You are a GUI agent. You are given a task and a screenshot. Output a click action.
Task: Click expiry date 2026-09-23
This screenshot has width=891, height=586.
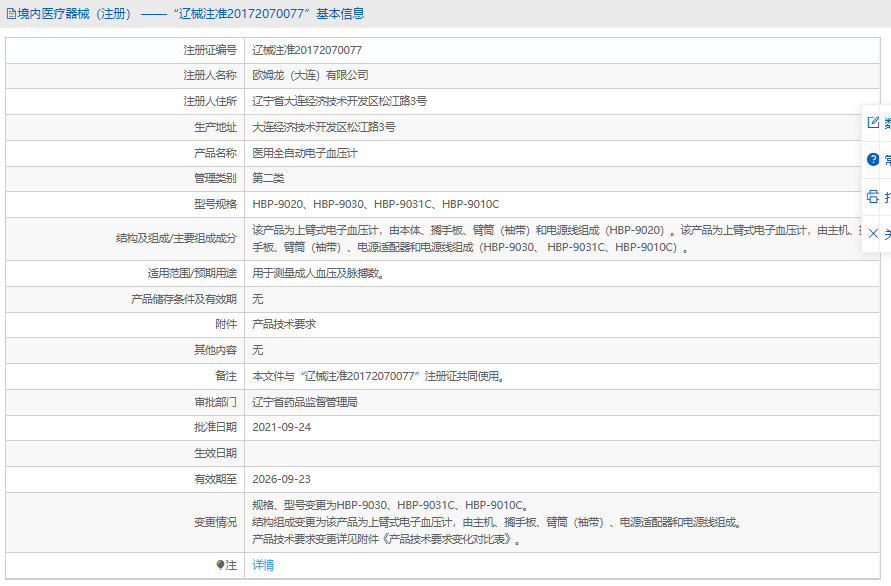point(281,479)
